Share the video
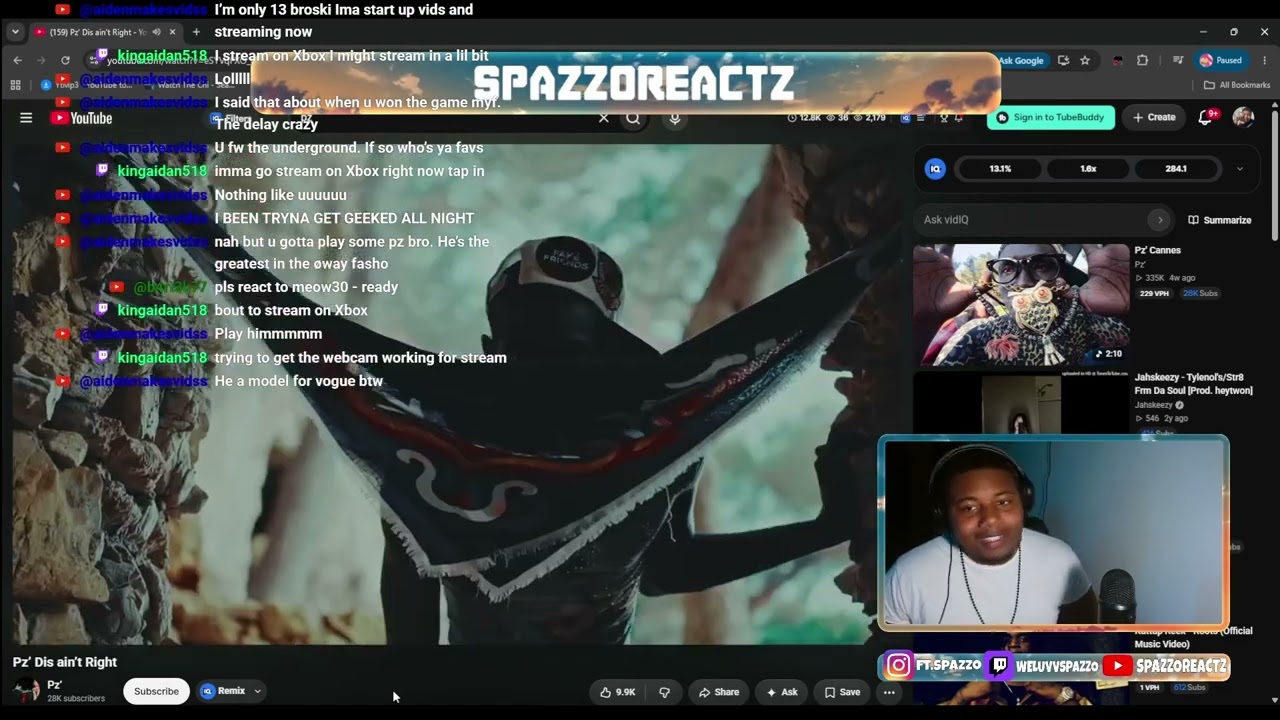The height and width of the screenshot is (720, 1280). tap(719, 692)
